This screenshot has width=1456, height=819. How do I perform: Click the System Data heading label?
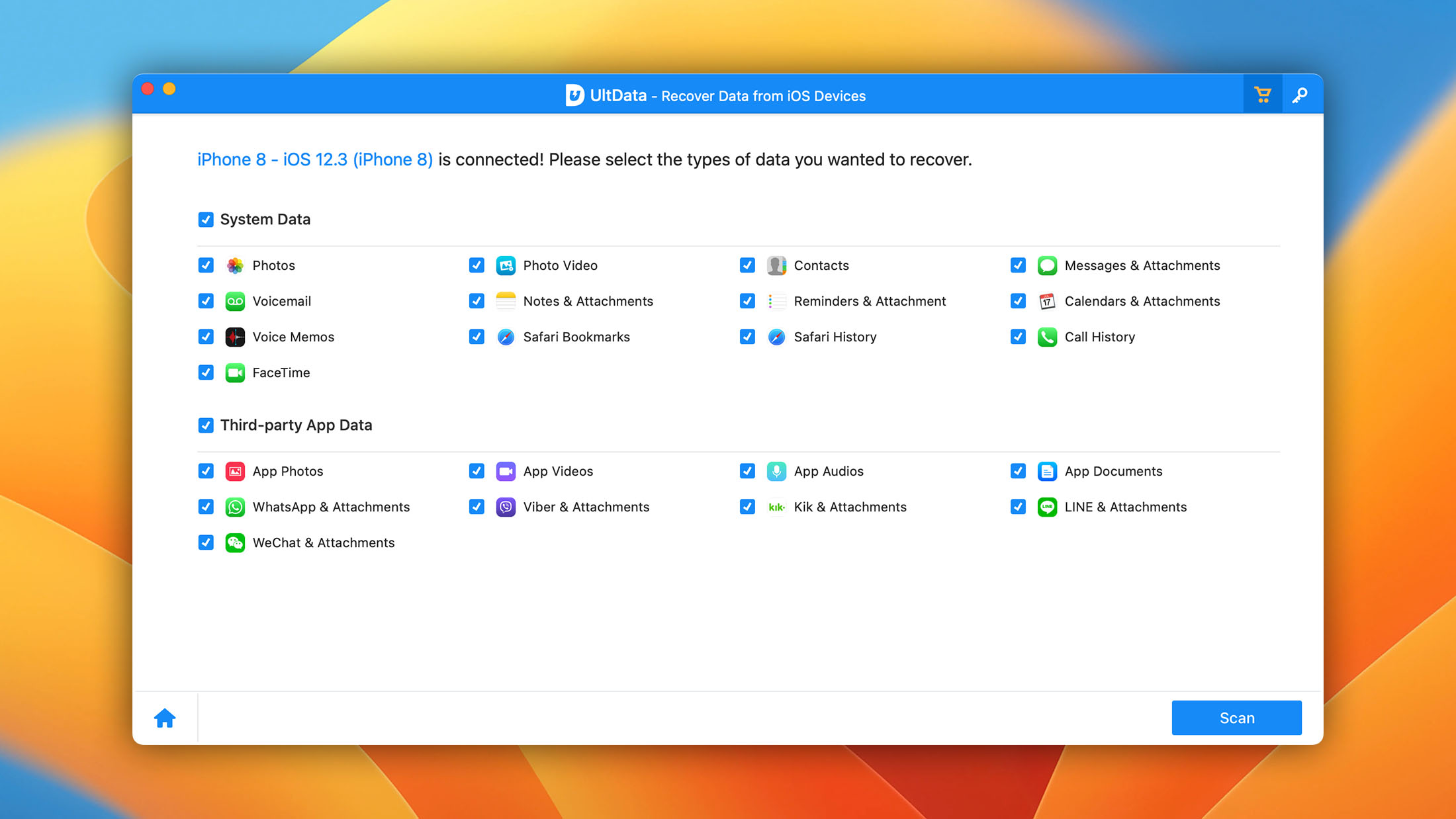point(265,220)
